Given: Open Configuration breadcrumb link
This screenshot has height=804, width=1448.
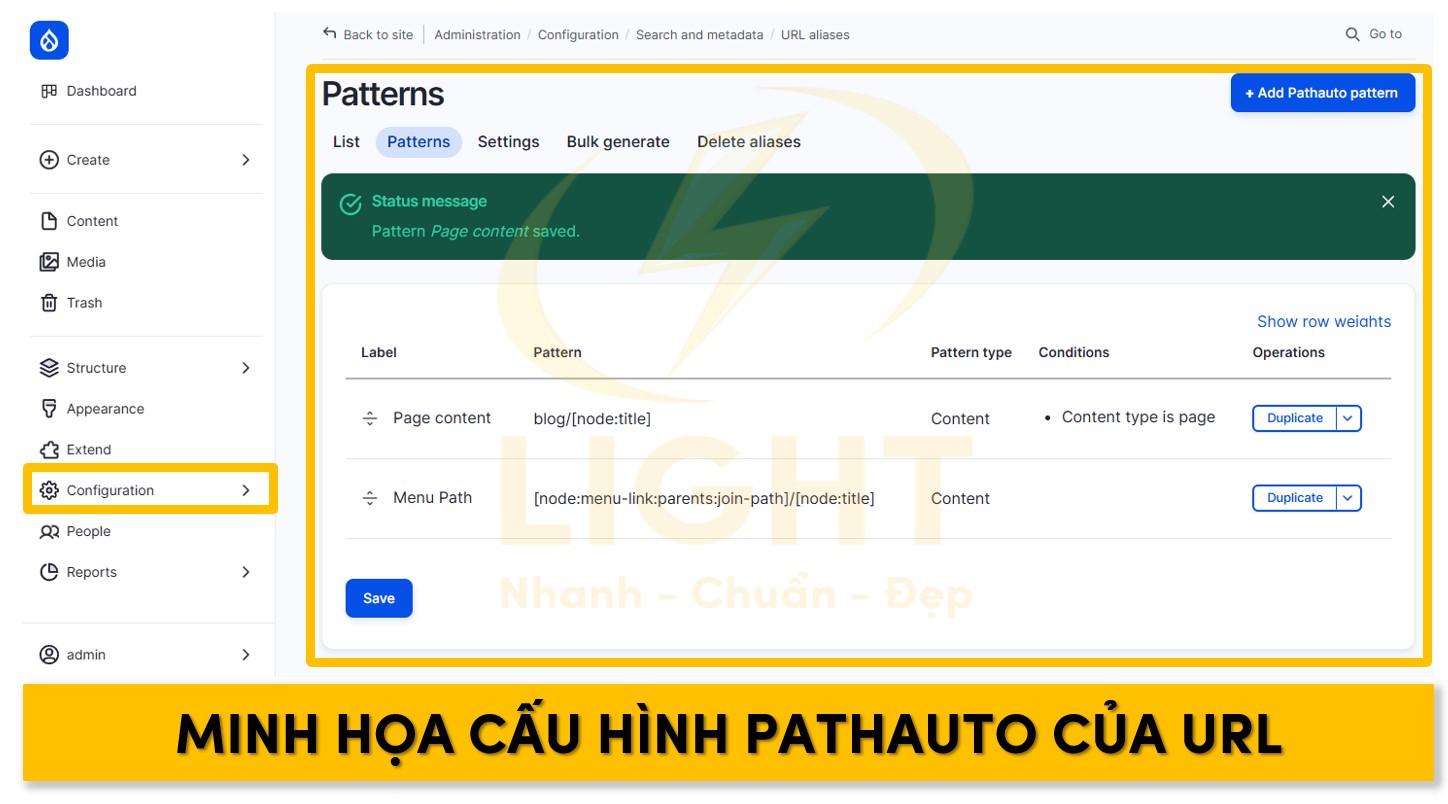Looking at the screenshot, I should click(x=578, y=34).
